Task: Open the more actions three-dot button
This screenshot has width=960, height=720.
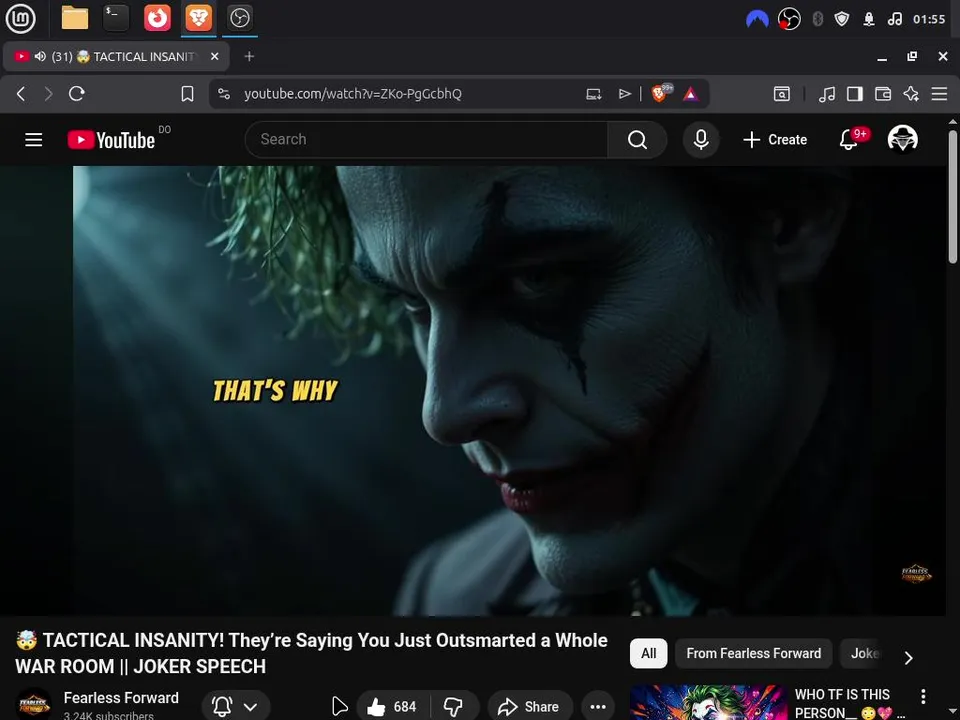Action: pos(598,707)
